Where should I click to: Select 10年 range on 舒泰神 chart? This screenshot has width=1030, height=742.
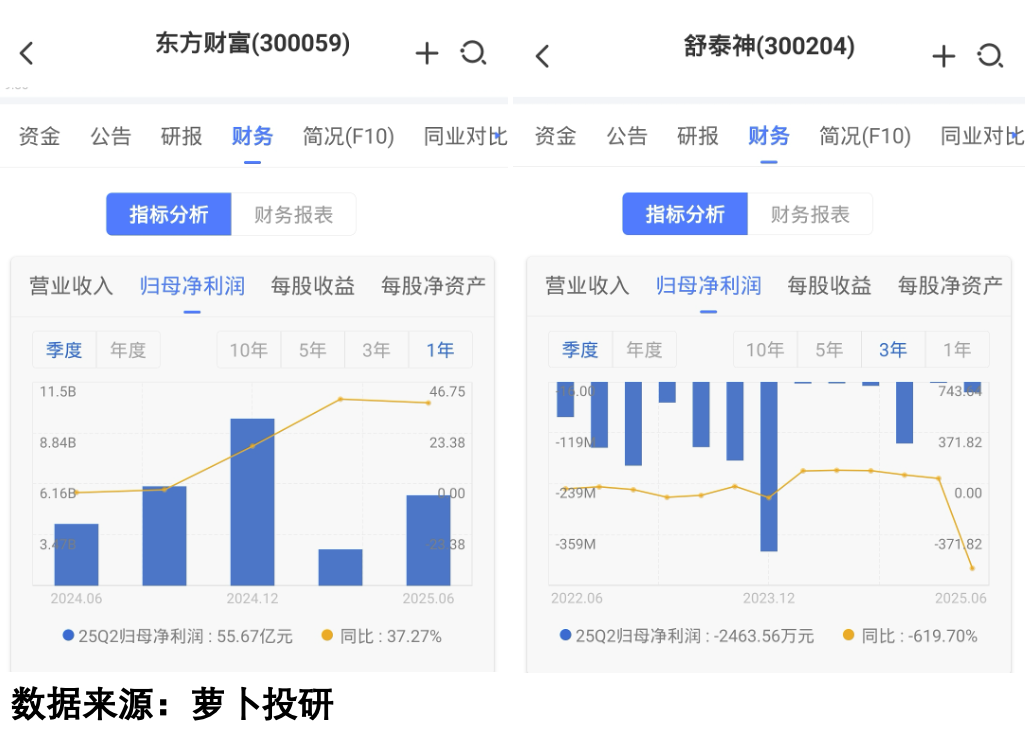(765, 350)
